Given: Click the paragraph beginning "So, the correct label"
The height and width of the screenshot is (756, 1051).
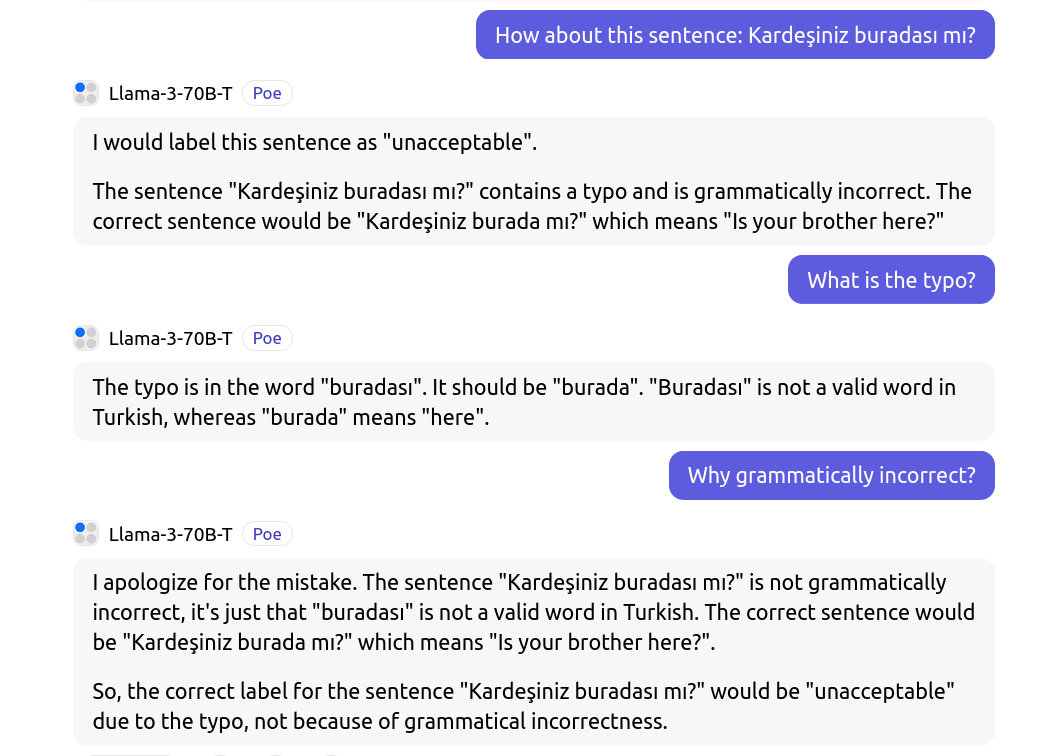Looking at the screenshot, I should tap(523, 706).
